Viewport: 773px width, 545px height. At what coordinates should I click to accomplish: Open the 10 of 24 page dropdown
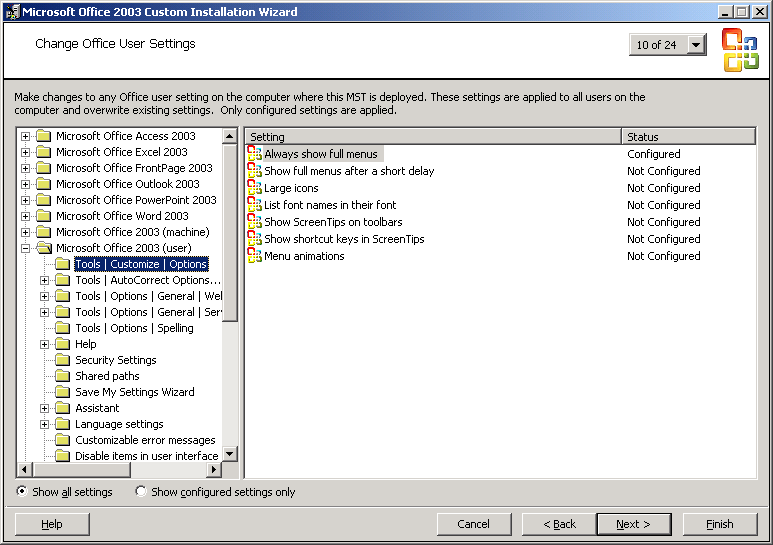(696, 45)
